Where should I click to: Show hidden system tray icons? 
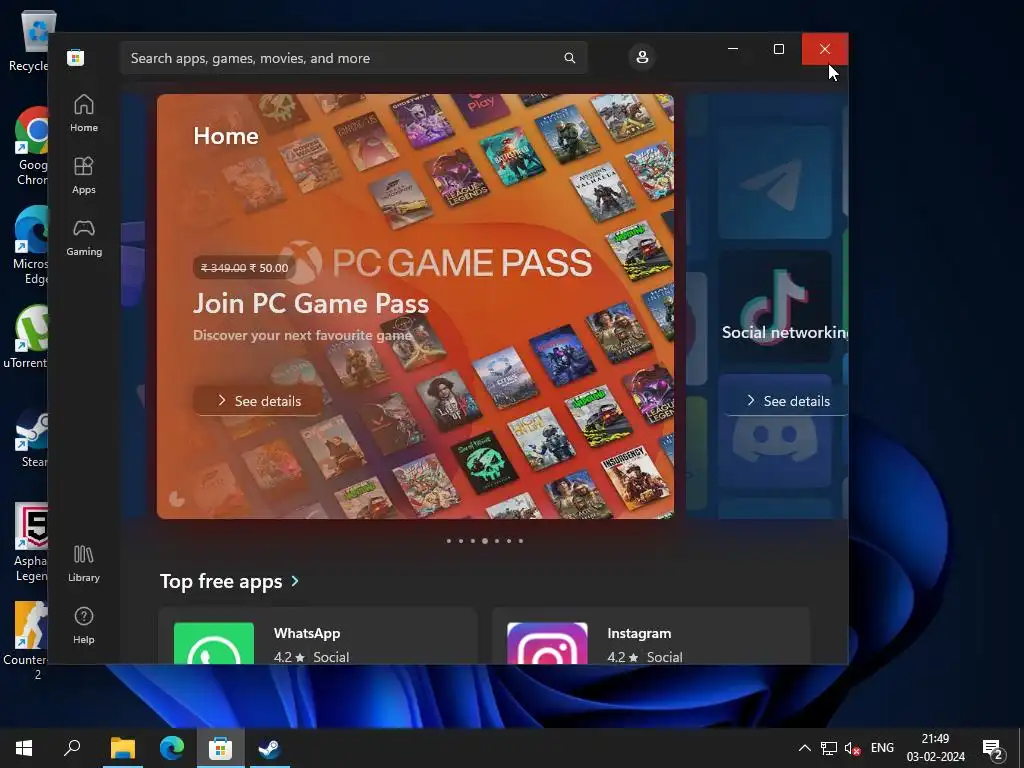pos(805,748)
